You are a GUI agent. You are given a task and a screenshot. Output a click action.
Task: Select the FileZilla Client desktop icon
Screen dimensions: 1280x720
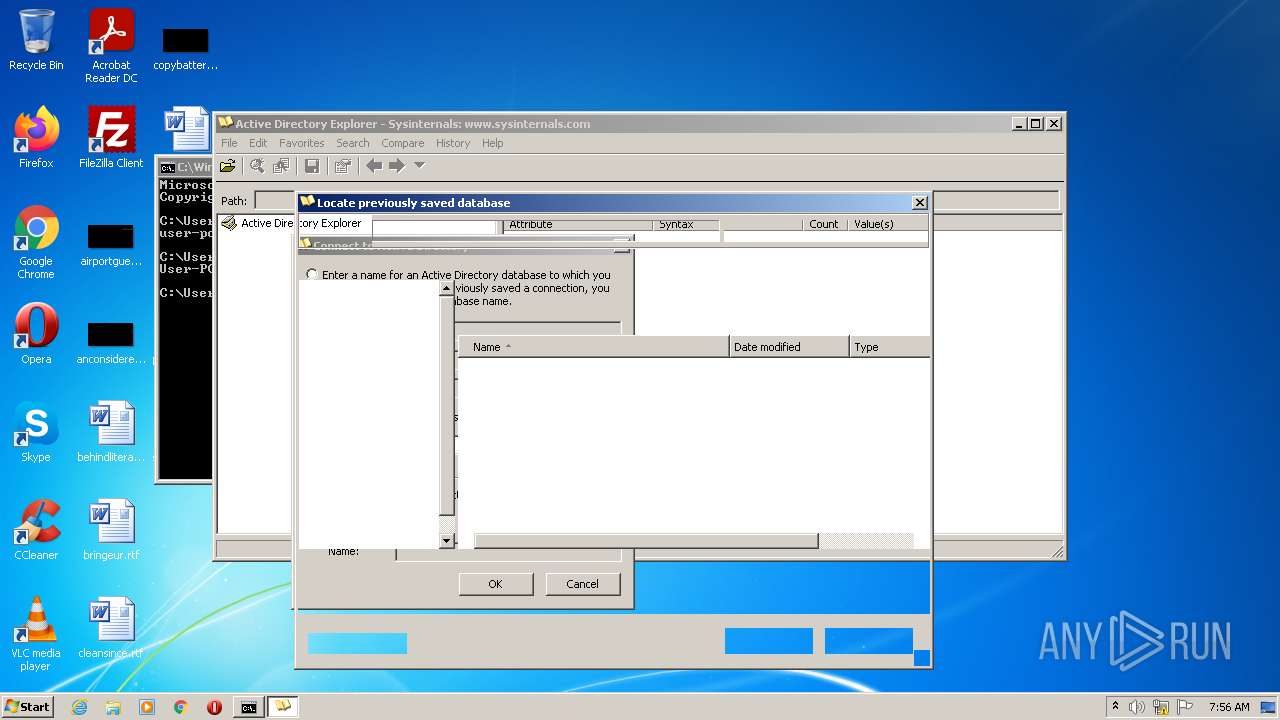pyautogui.click(x=111, y=138)
